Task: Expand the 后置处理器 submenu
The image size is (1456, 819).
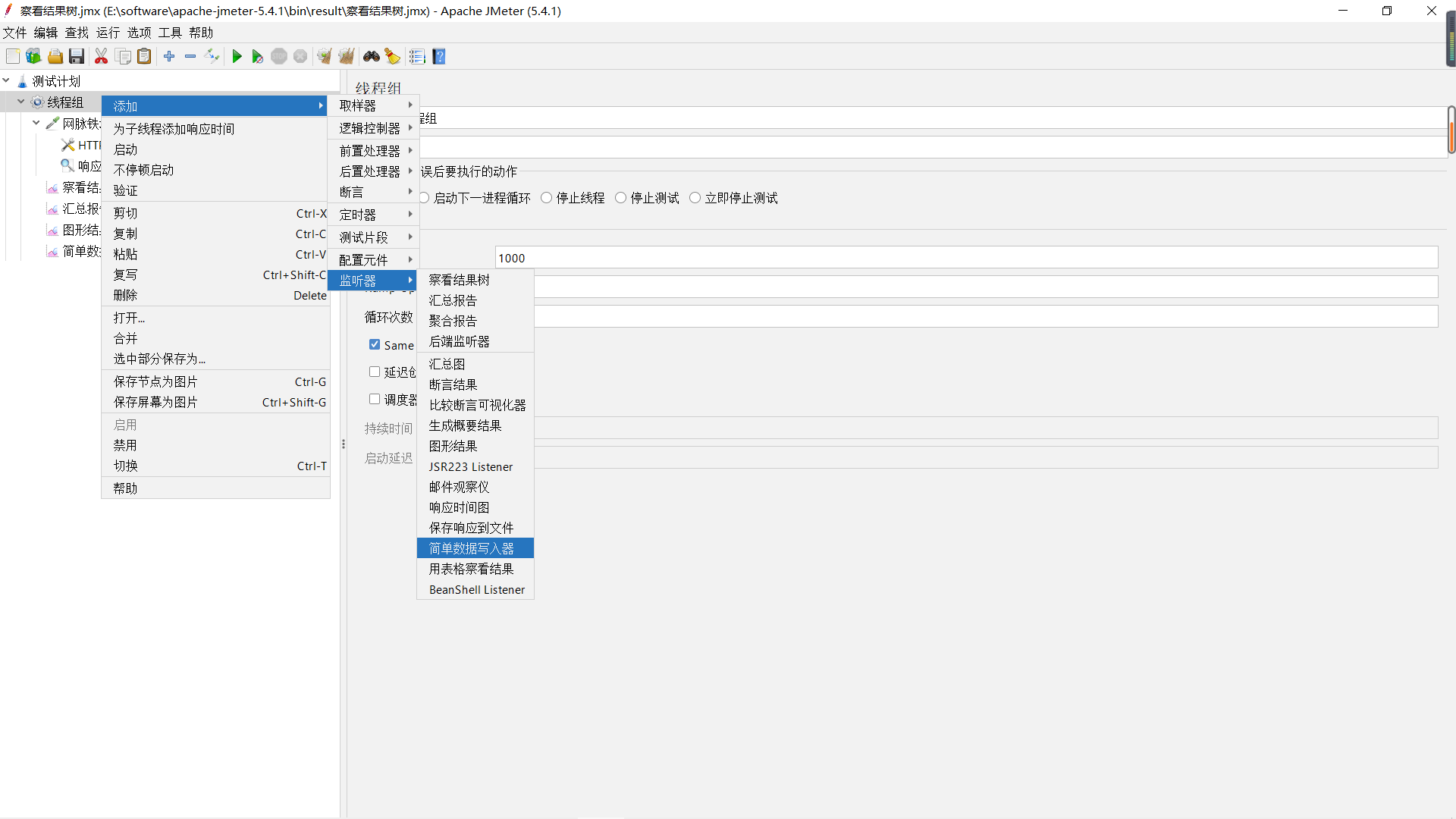Action: pyautogui.click(x=374, y=171)
